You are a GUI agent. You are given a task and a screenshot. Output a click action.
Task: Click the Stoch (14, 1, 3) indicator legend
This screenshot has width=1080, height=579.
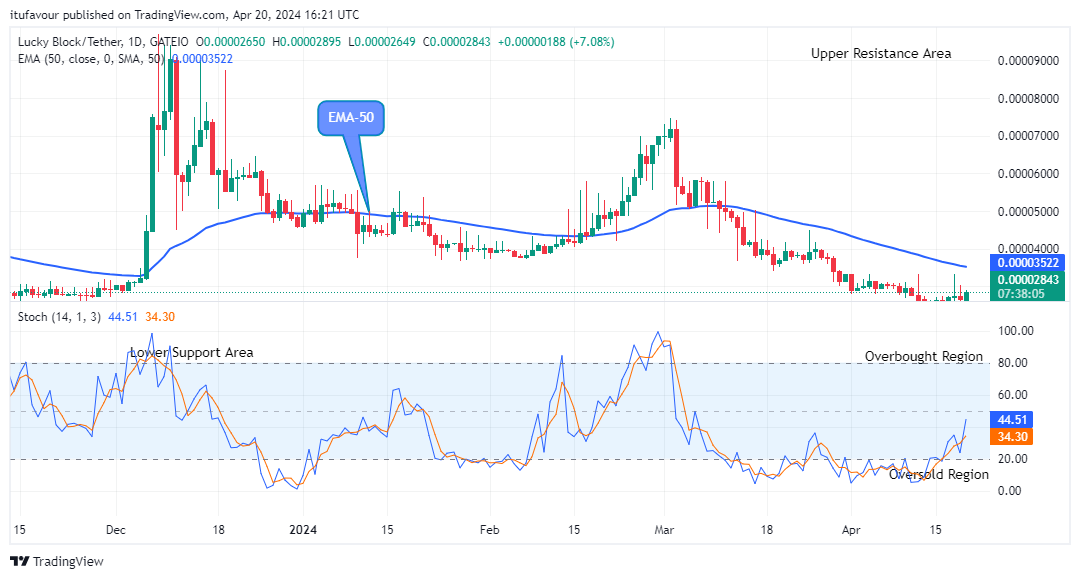click(x=59, y=317)
